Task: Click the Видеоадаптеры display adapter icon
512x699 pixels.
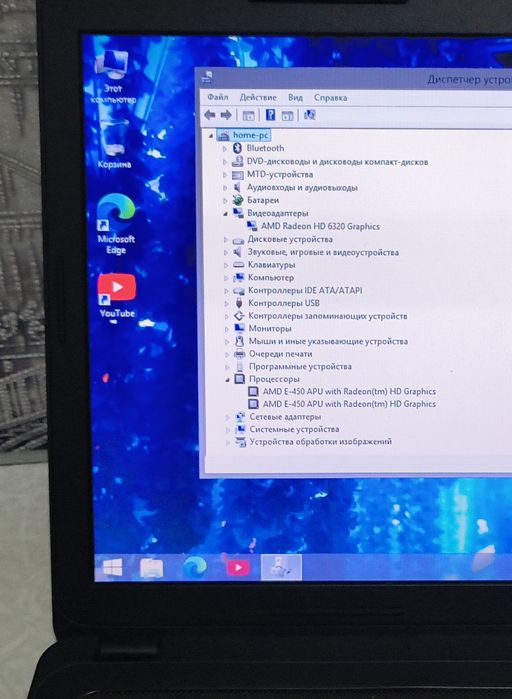Action: coord(238,213)
